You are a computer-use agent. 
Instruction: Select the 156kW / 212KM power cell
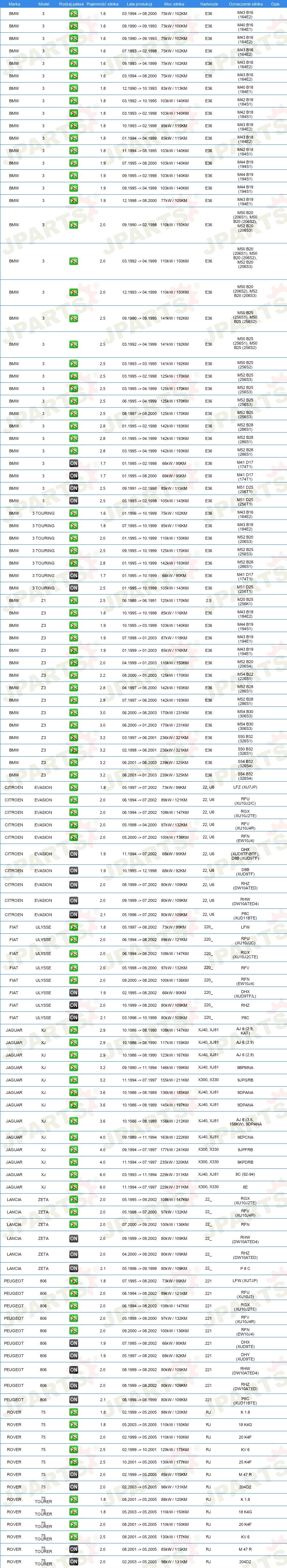pos(174,1121)
